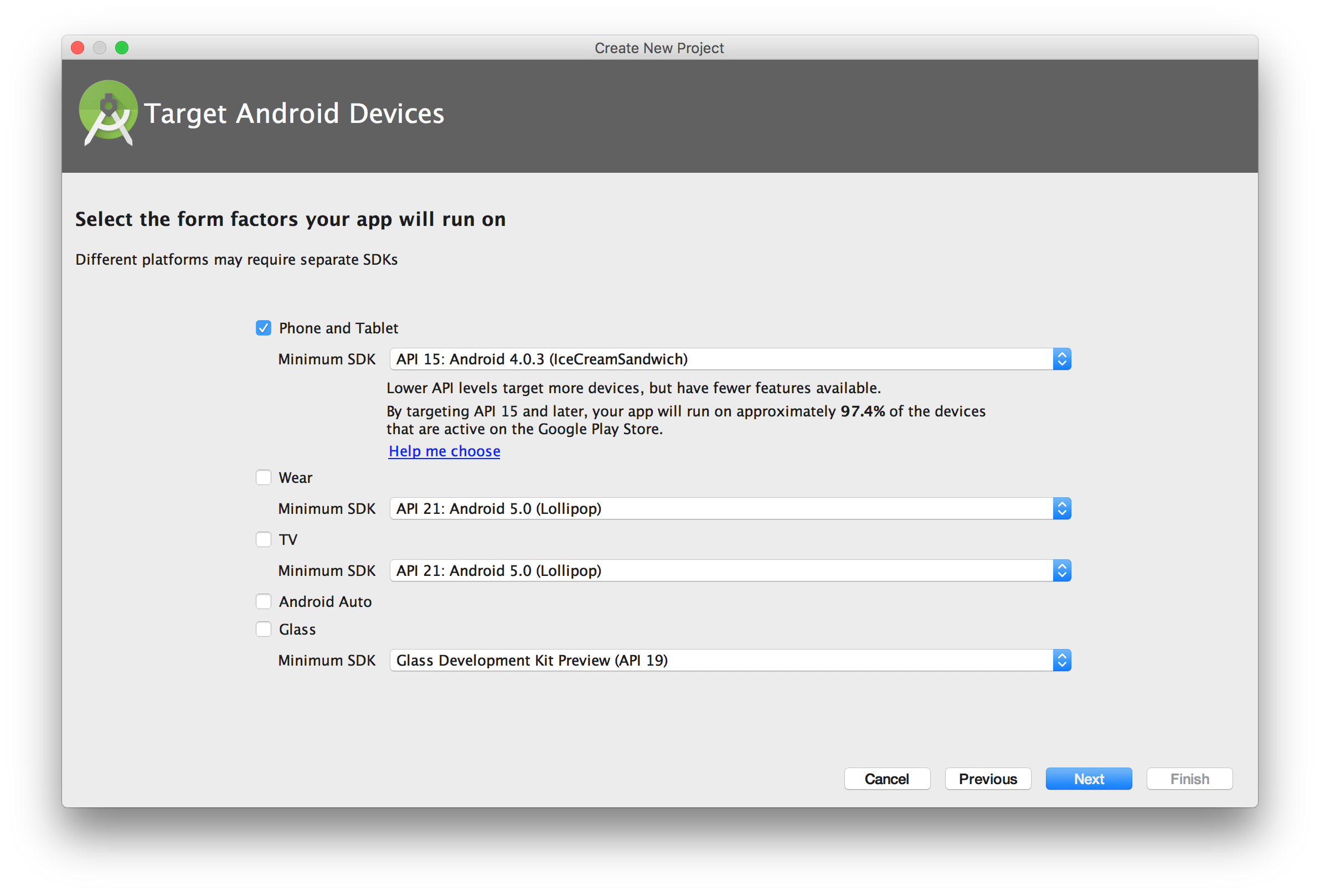1320x896 pixels.
Task: Check the Android Auto checkbox
Action: 264,601
